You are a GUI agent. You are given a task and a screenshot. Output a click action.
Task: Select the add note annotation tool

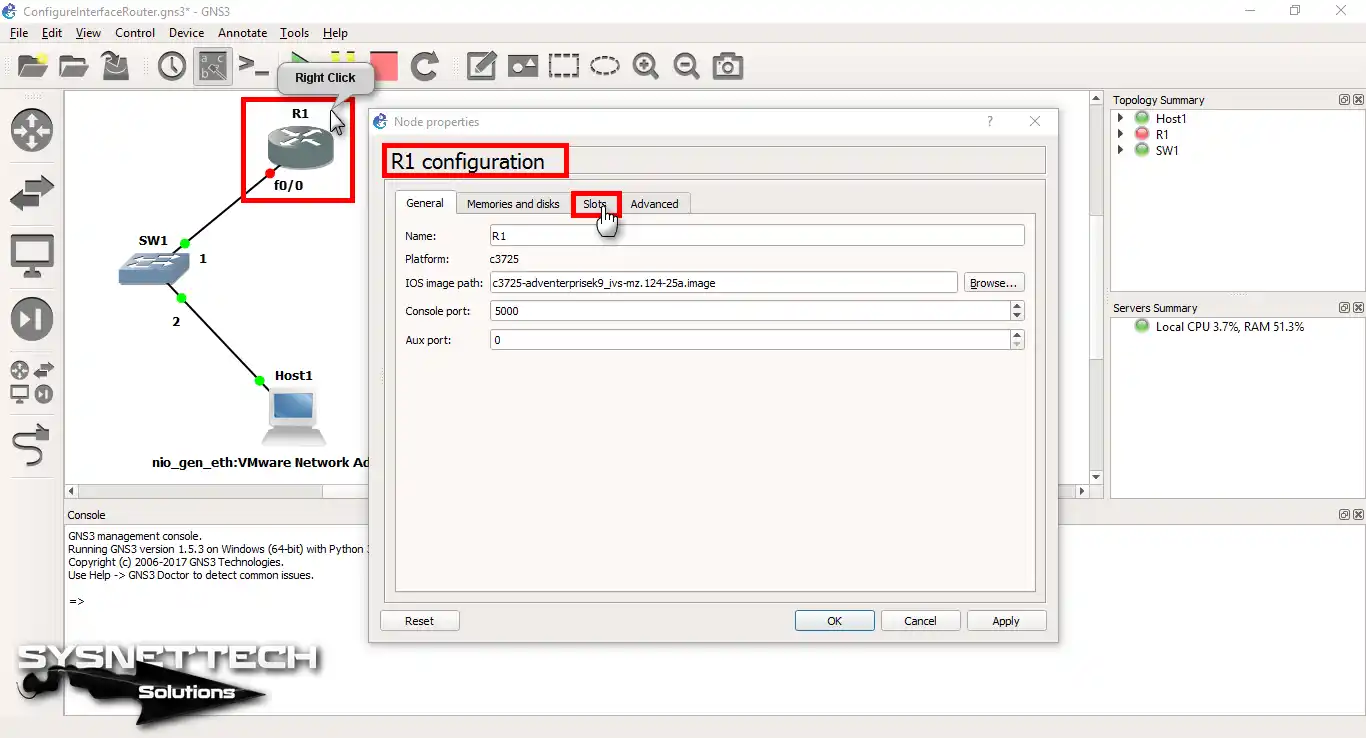(x=482, y=67)
